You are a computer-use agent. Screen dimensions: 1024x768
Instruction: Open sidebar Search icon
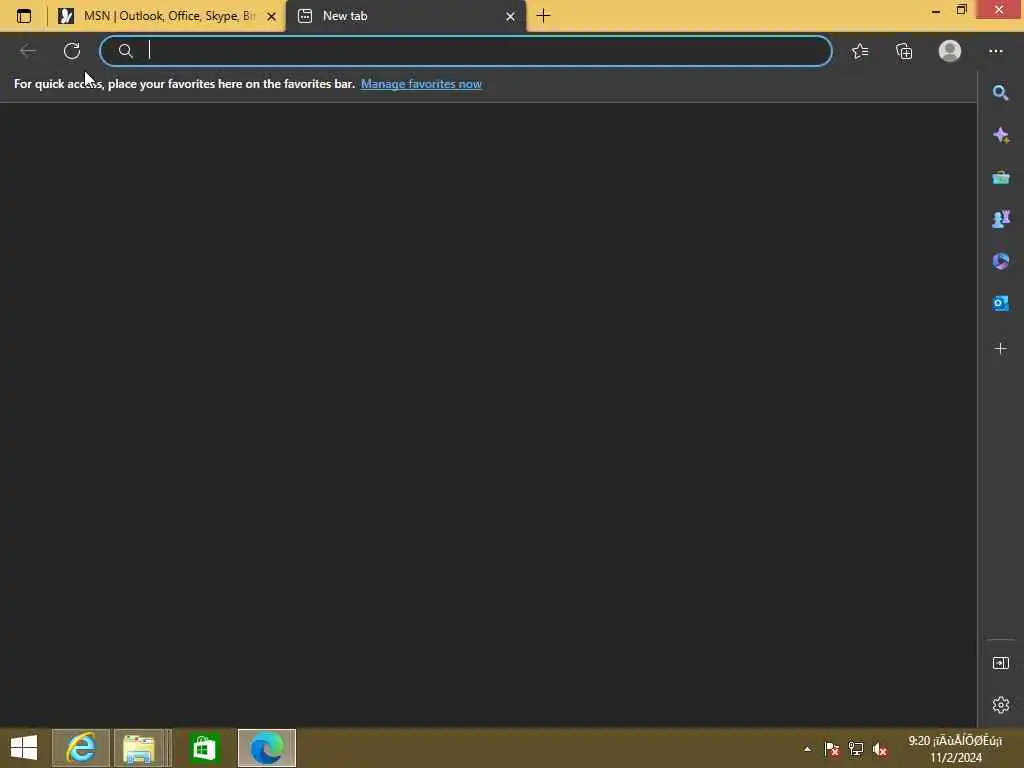(1000, 93)
